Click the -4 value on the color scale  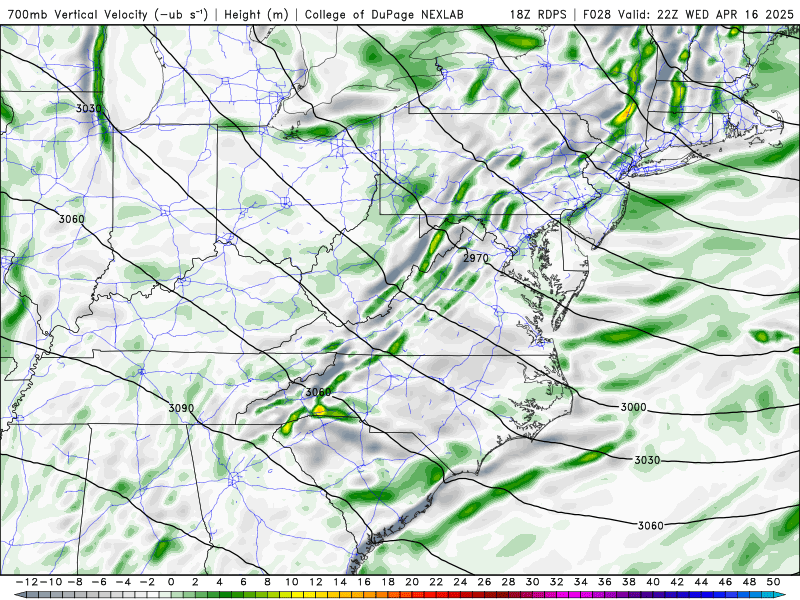(123, 582)
